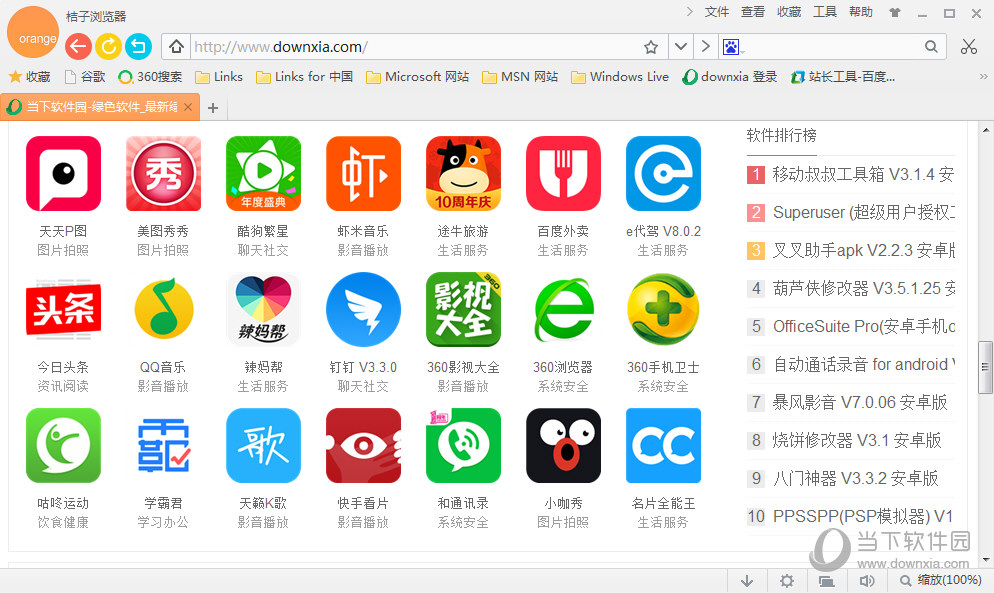Click the 360浏览器 app thumbnail
994x593 pixels.
[563, 310]
